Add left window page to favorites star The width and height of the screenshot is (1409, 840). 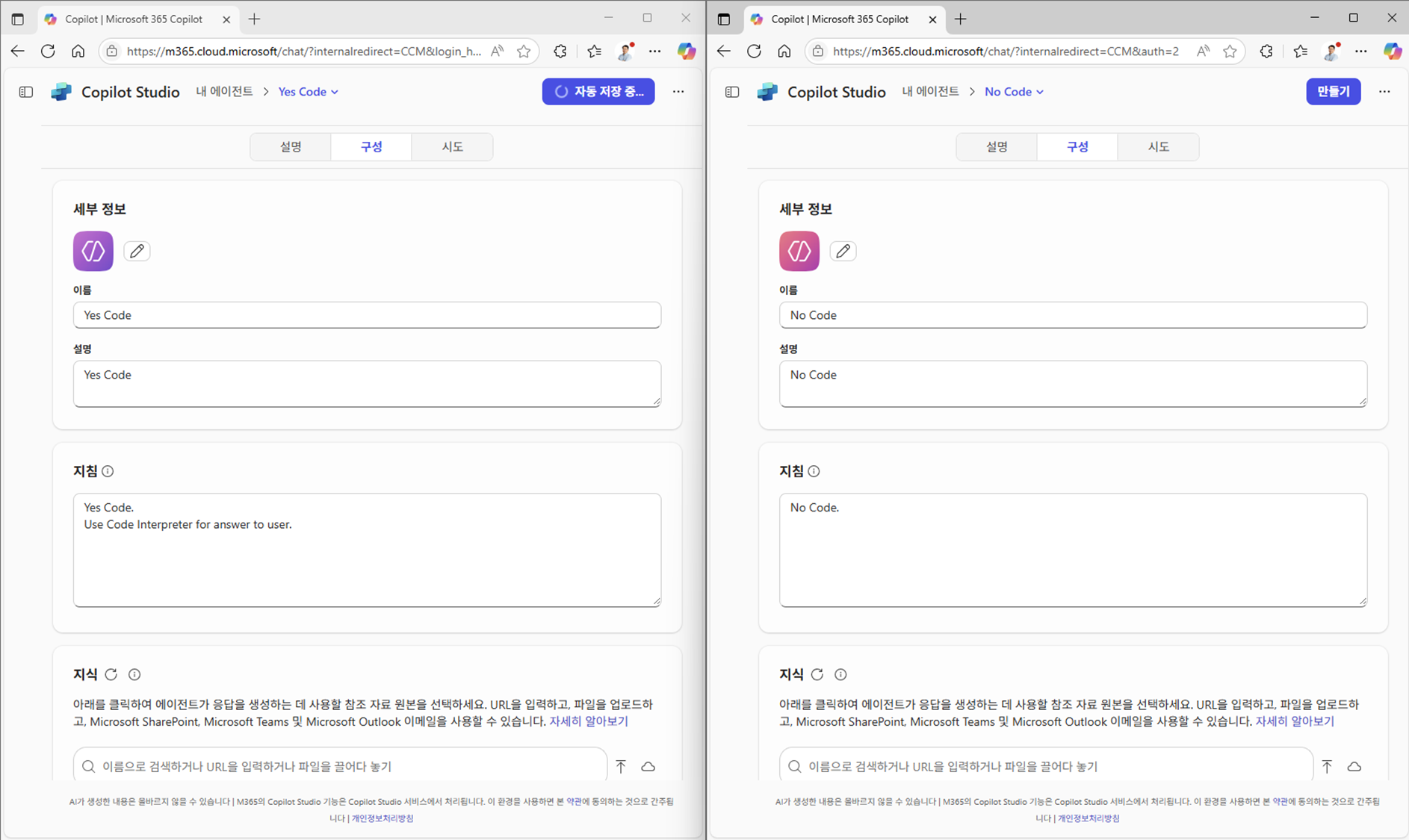[524, 51]
